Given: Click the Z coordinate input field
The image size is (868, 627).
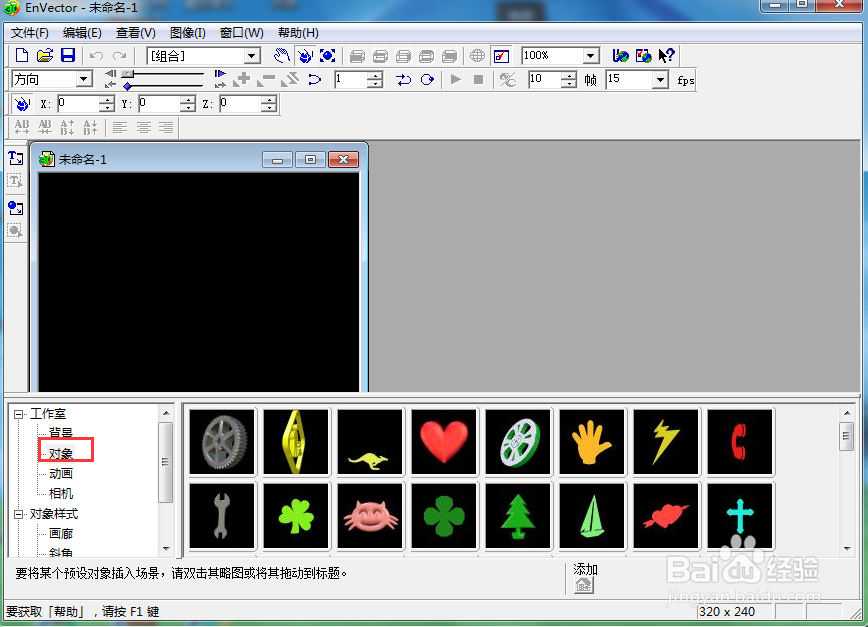Looking at the screenshot, I should (x=240, y=103).
